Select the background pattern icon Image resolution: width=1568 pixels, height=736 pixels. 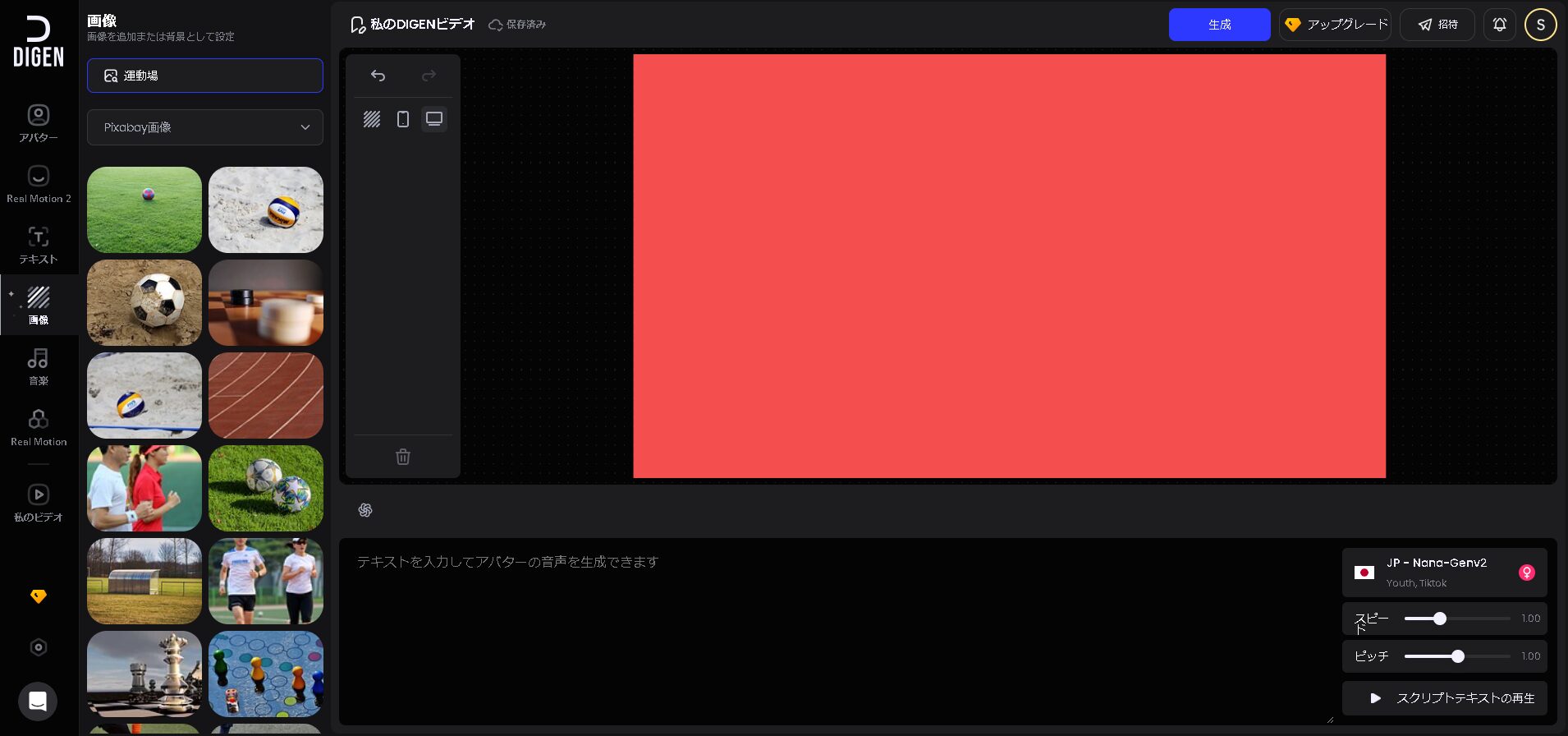(372, 119)
